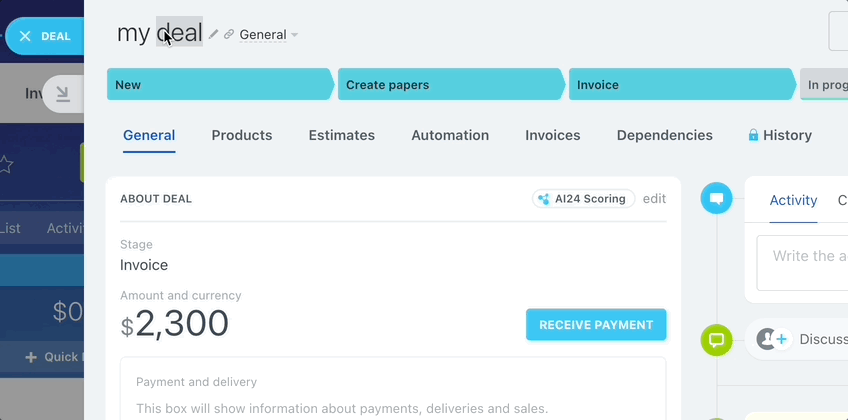Open the General pipeline dropdown
Image resolution: width=848 pixels, height=420 pixels.
click(268, 35)
